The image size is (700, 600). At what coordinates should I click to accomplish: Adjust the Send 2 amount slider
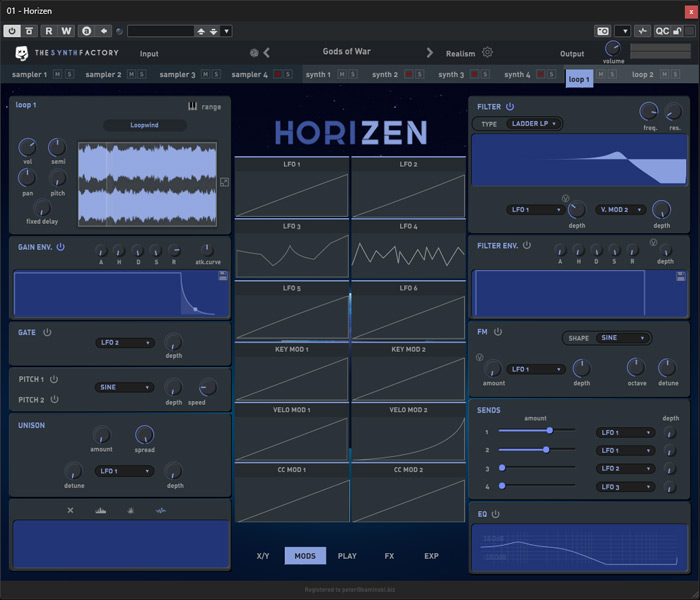click(x=537, y=450)
